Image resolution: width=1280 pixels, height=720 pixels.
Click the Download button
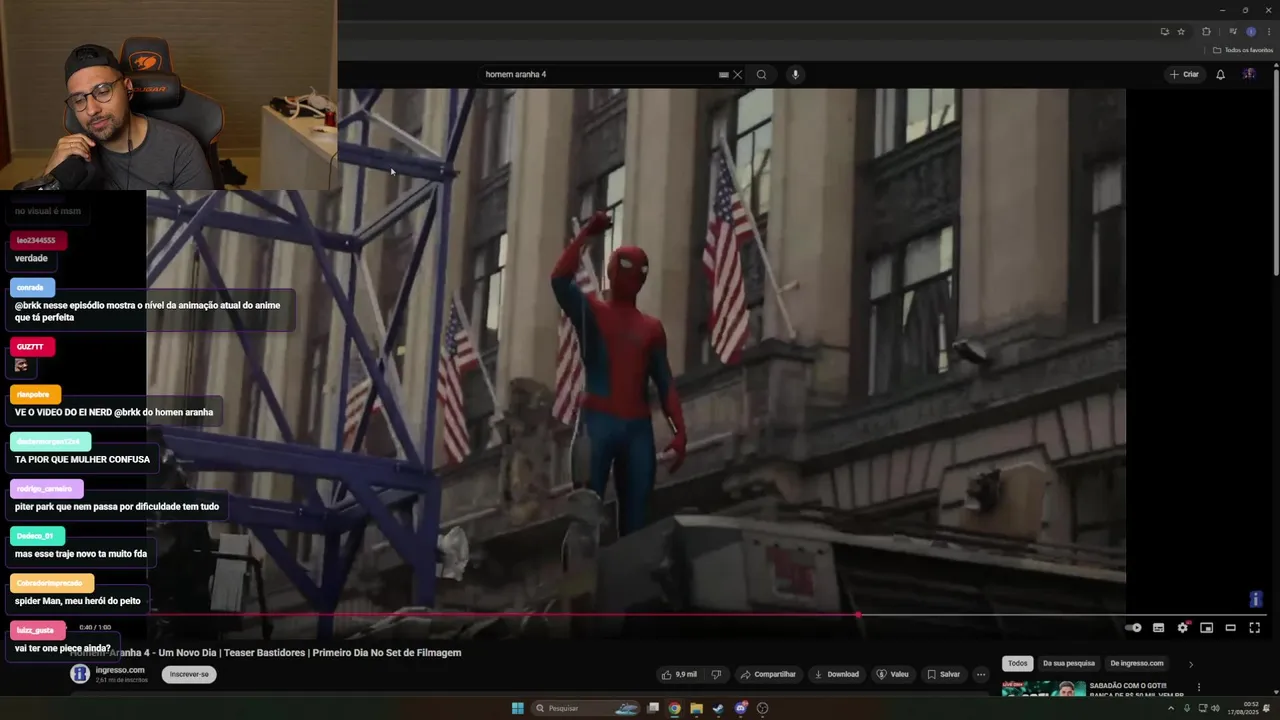point(837,674)
